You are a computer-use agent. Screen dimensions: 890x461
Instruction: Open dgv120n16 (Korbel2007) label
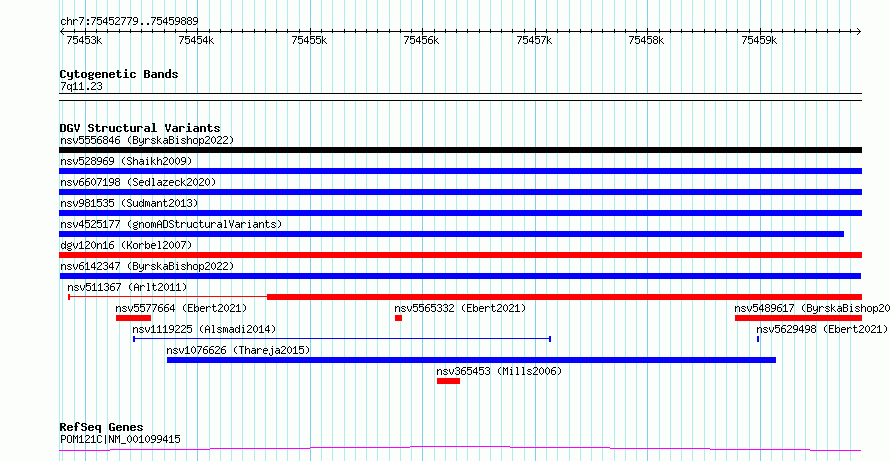coord(126,245)
